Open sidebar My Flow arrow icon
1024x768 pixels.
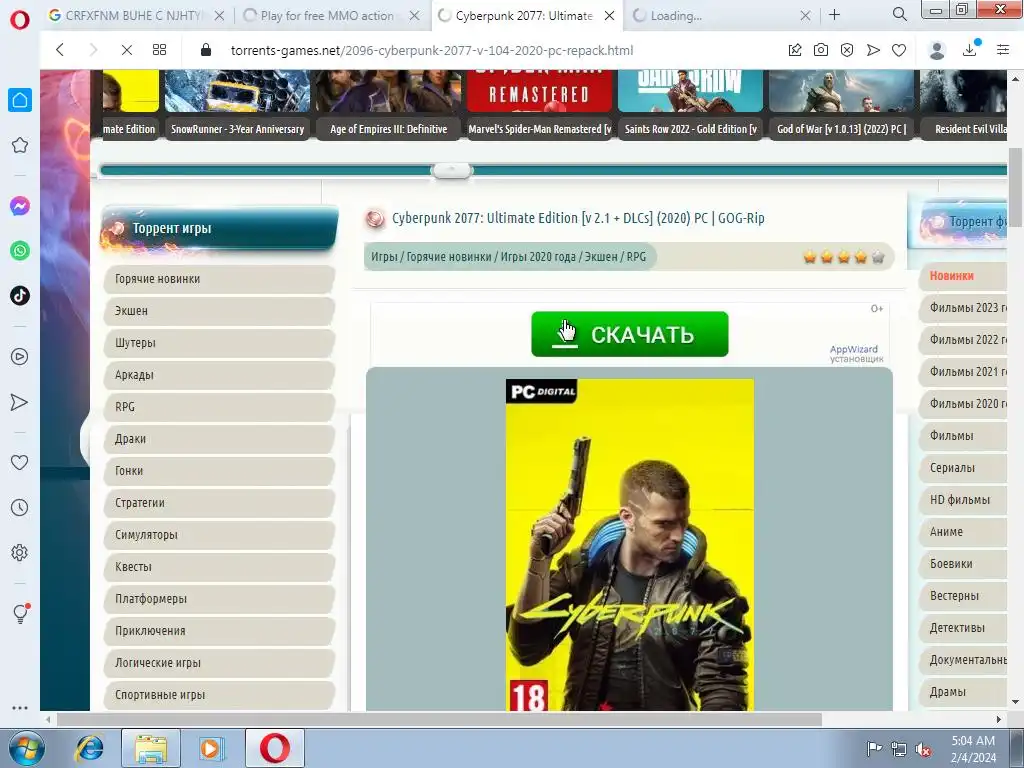20,402
